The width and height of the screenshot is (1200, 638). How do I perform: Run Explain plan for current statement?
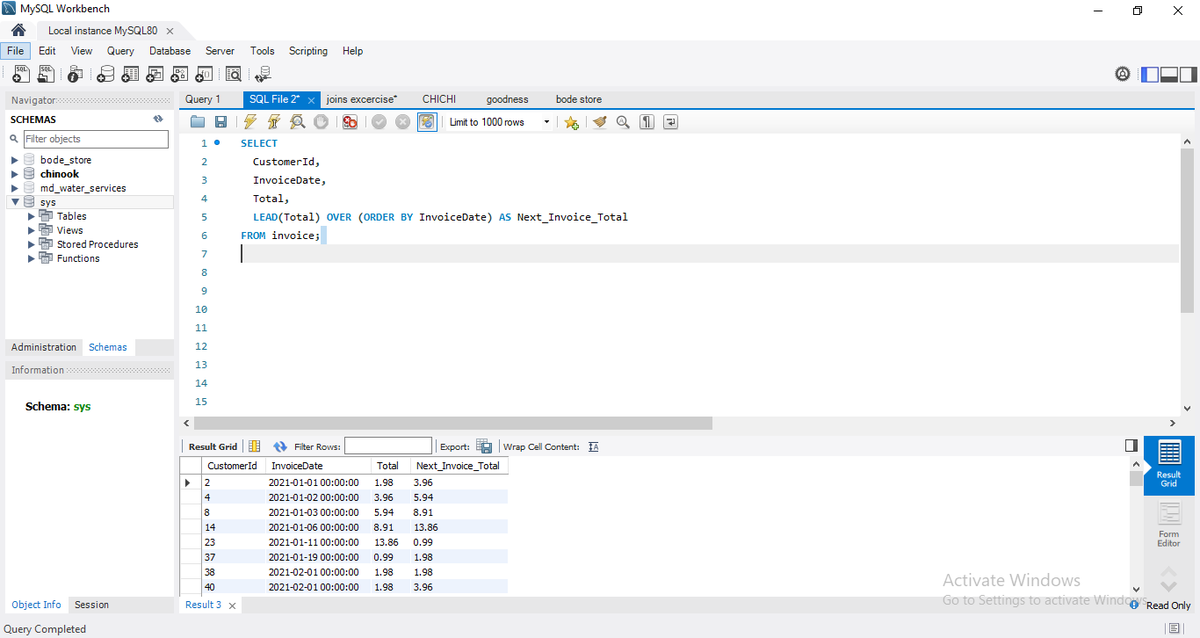pos(297,122)
